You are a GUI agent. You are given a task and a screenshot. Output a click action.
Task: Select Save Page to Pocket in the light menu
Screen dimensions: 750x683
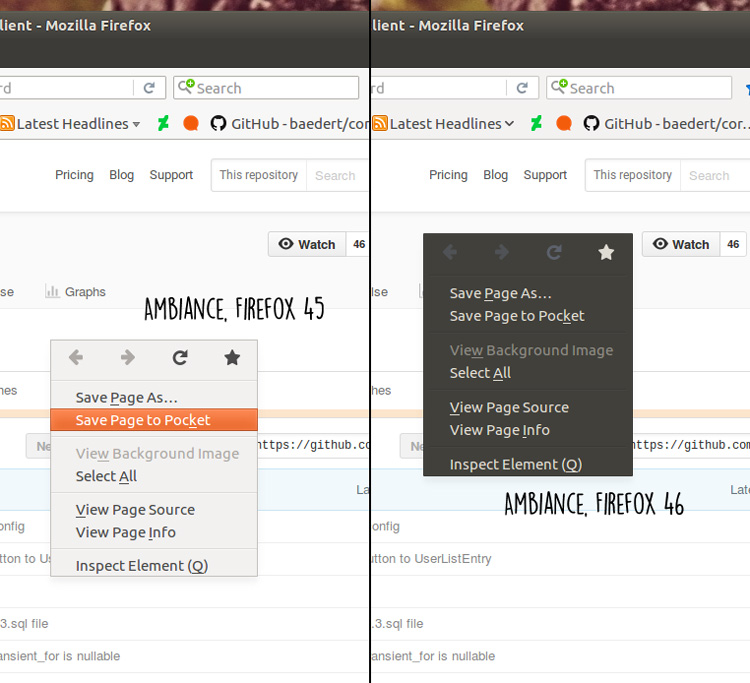point(143,420)
